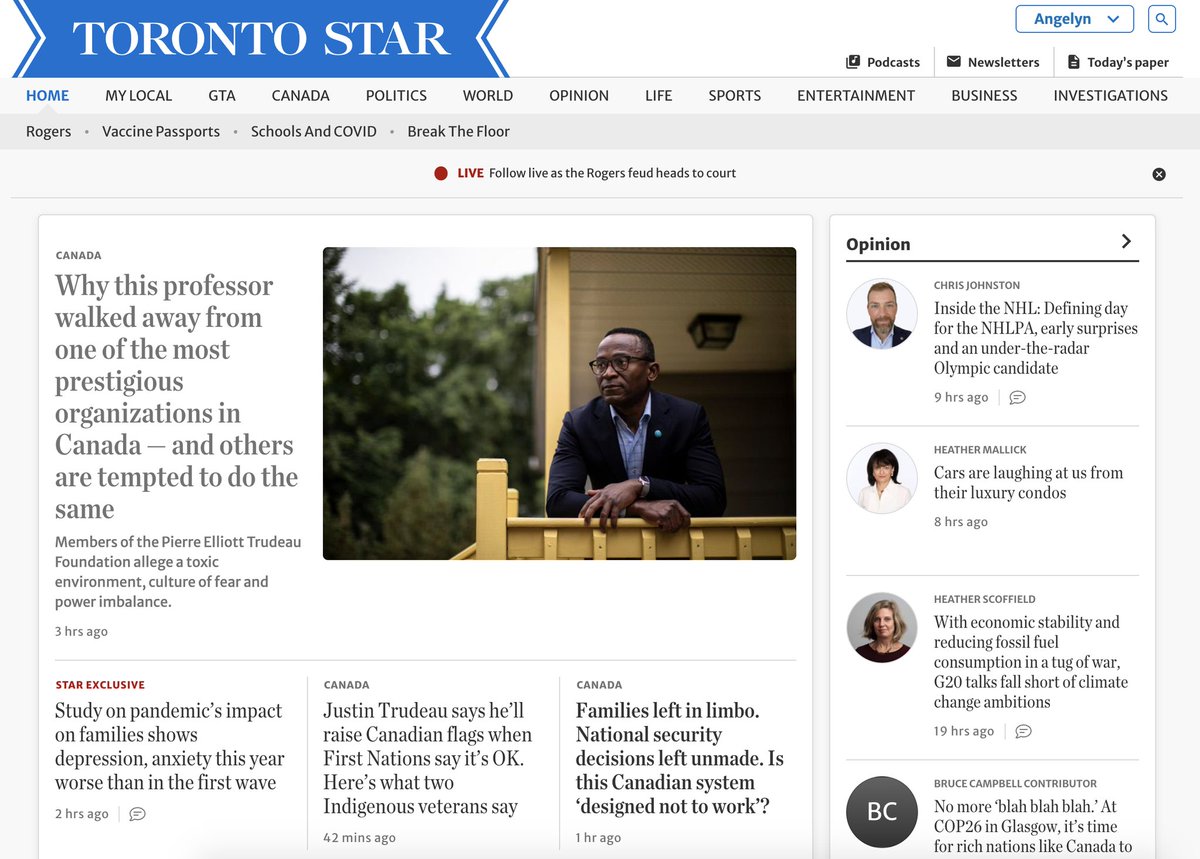Click the Toronto Star logo
Viewport: 1200px width, 859px height.
(260, 38)
